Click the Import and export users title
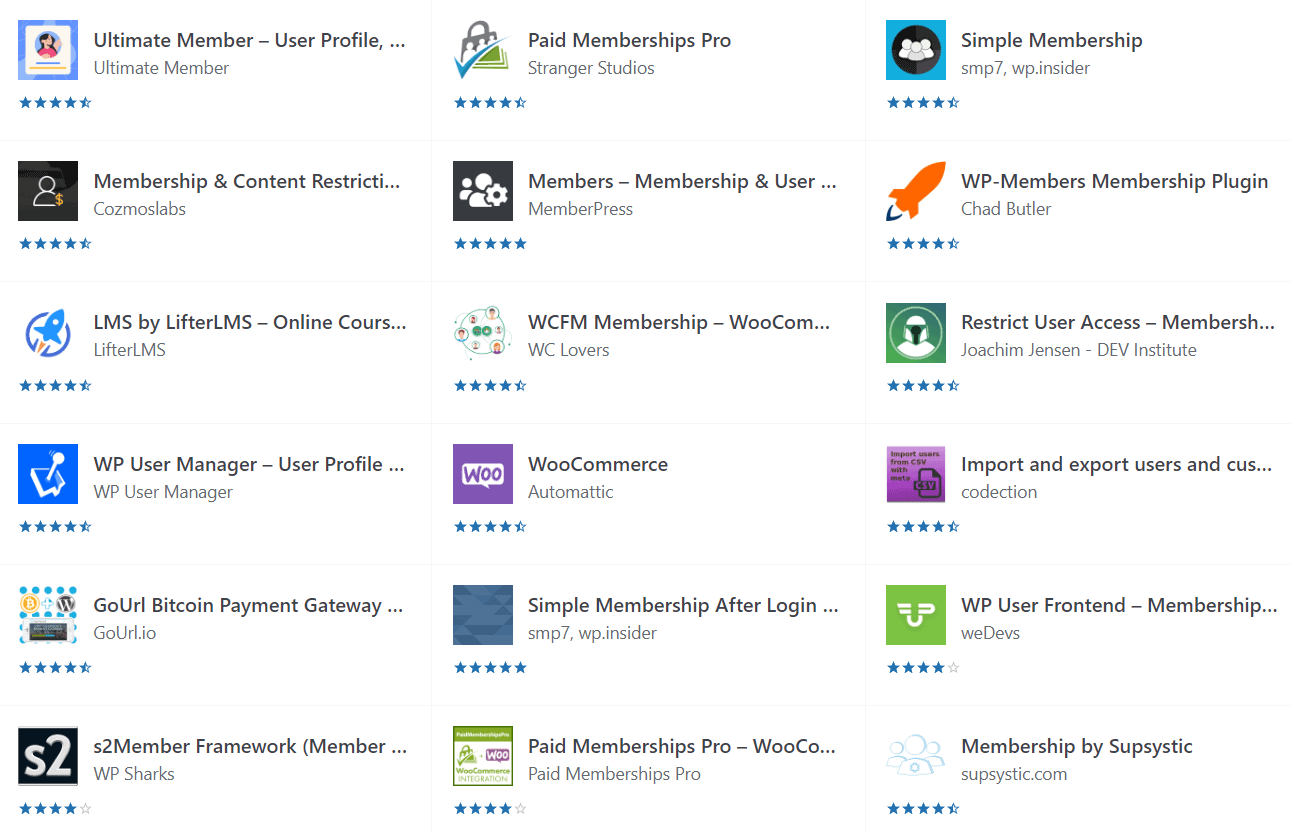The width and height of the screenshot is (1291, 831). (x=1117, y=464)
